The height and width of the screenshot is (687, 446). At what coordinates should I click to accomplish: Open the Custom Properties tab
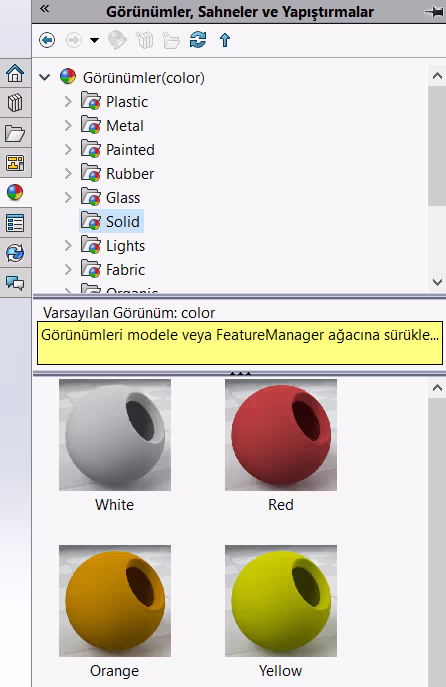pos(15,223)
